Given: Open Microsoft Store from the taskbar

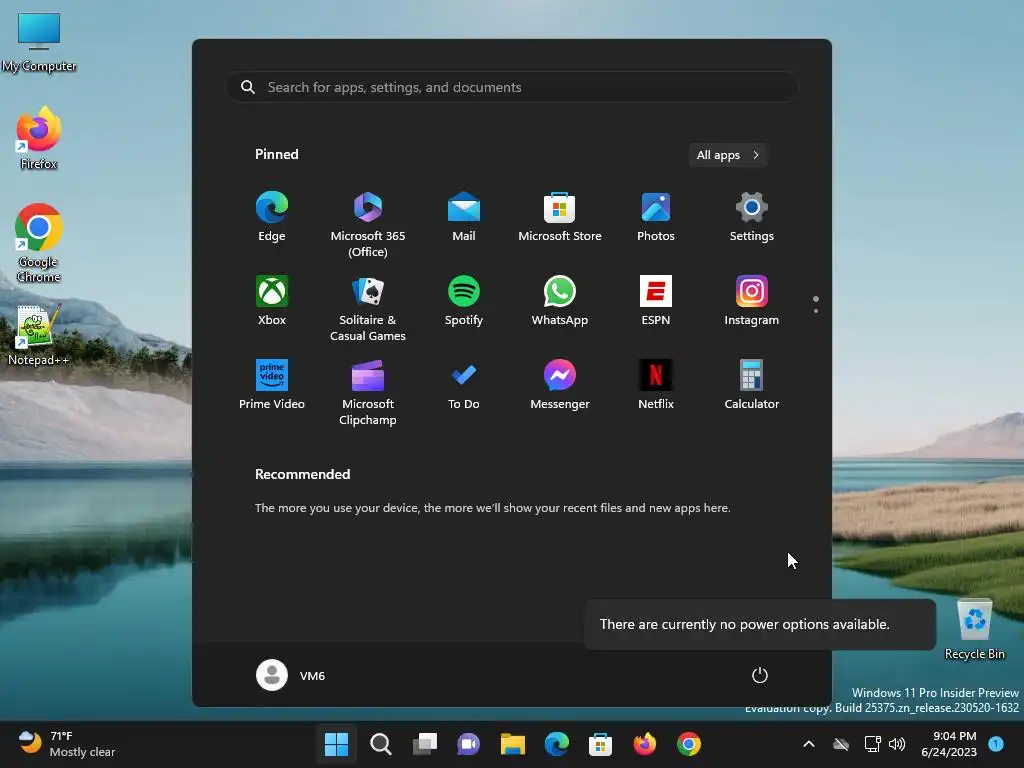Looking at the screenshot, I should click(x=600, y=744).
